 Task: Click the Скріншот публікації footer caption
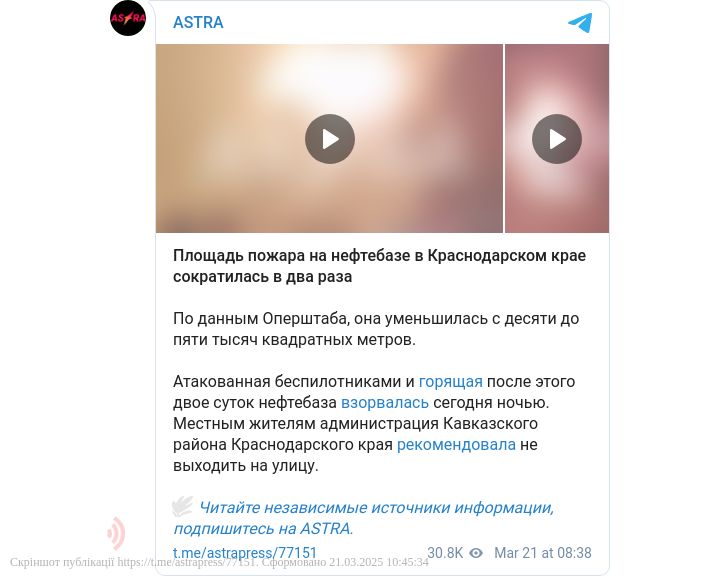coord(219,562)
